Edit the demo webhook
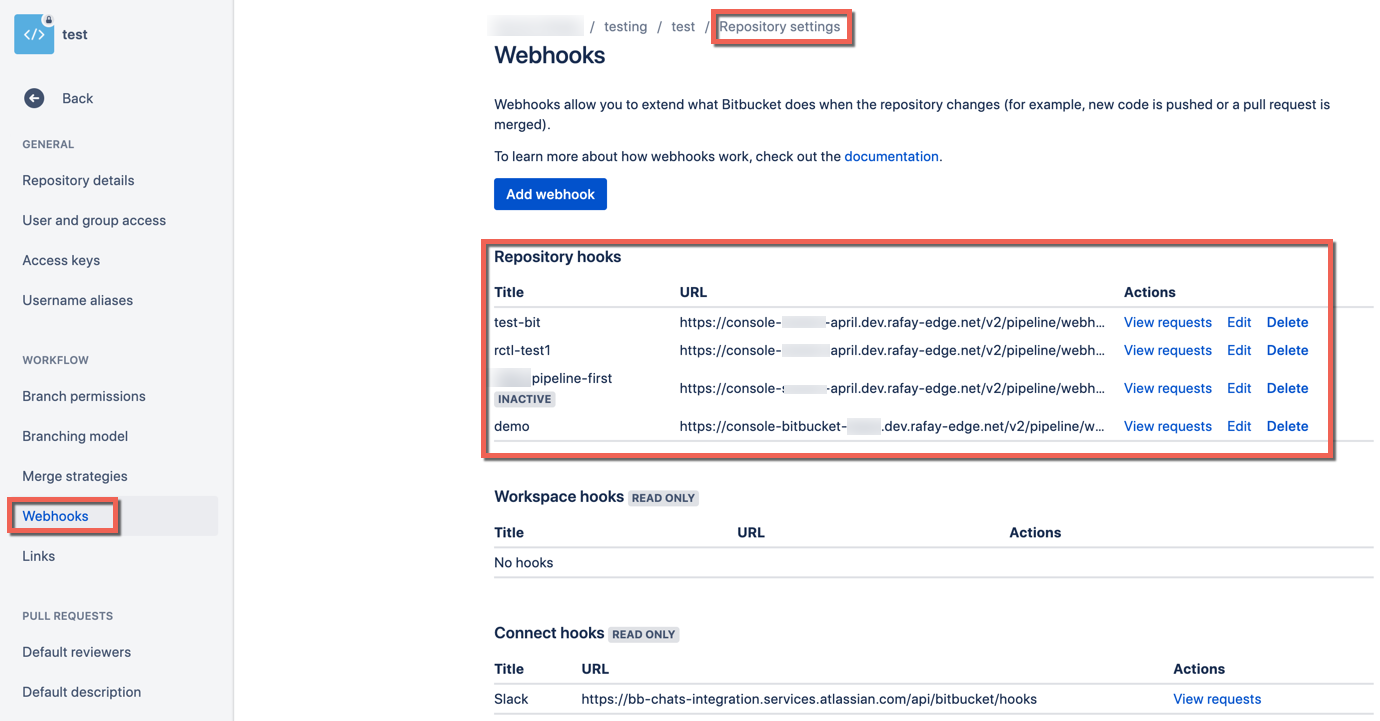The image size is (1380, 721). tap(1239, 426)
